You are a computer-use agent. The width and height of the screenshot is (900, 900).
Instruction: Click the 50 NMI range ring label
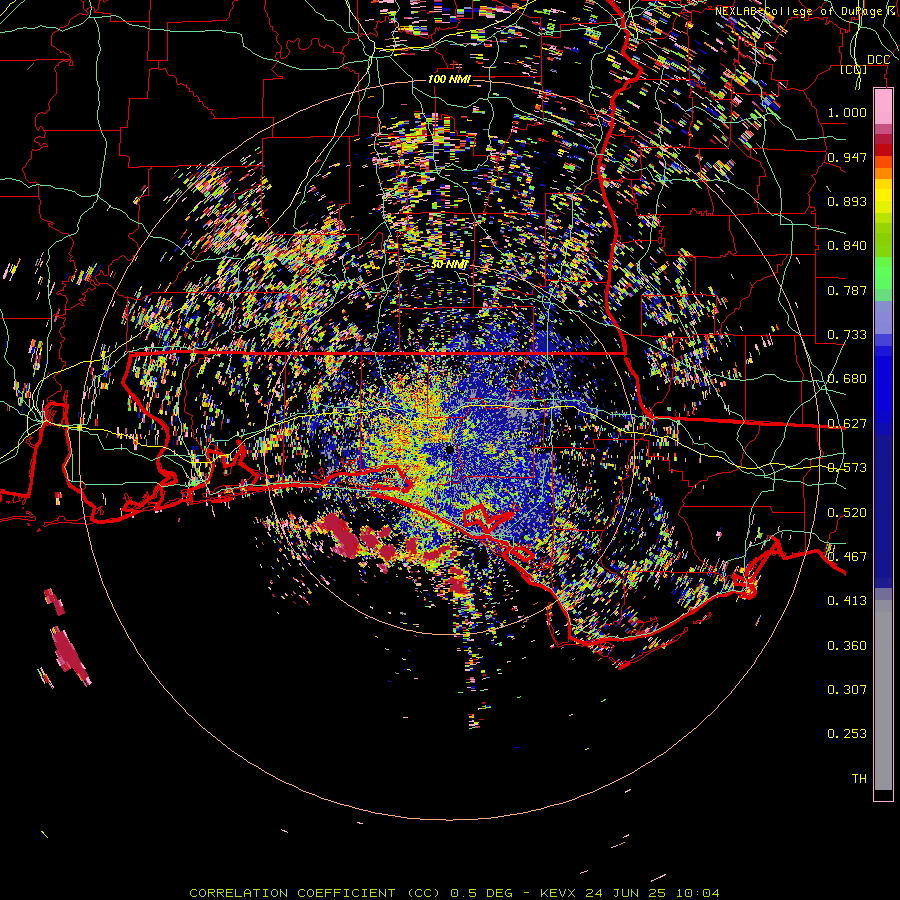(449, 265)
